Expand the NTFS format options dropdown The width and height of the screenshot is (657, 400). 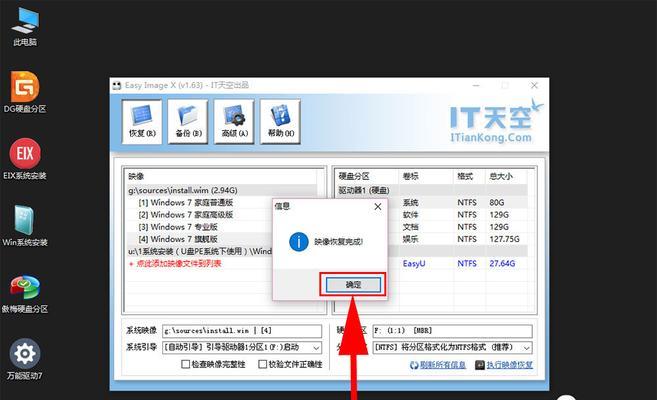click(526, 348)
